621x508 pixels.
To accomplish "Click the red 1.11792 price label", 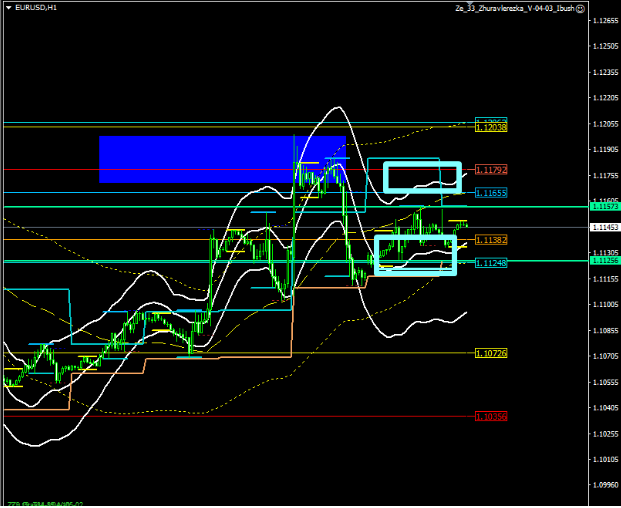I will [491, 169].
